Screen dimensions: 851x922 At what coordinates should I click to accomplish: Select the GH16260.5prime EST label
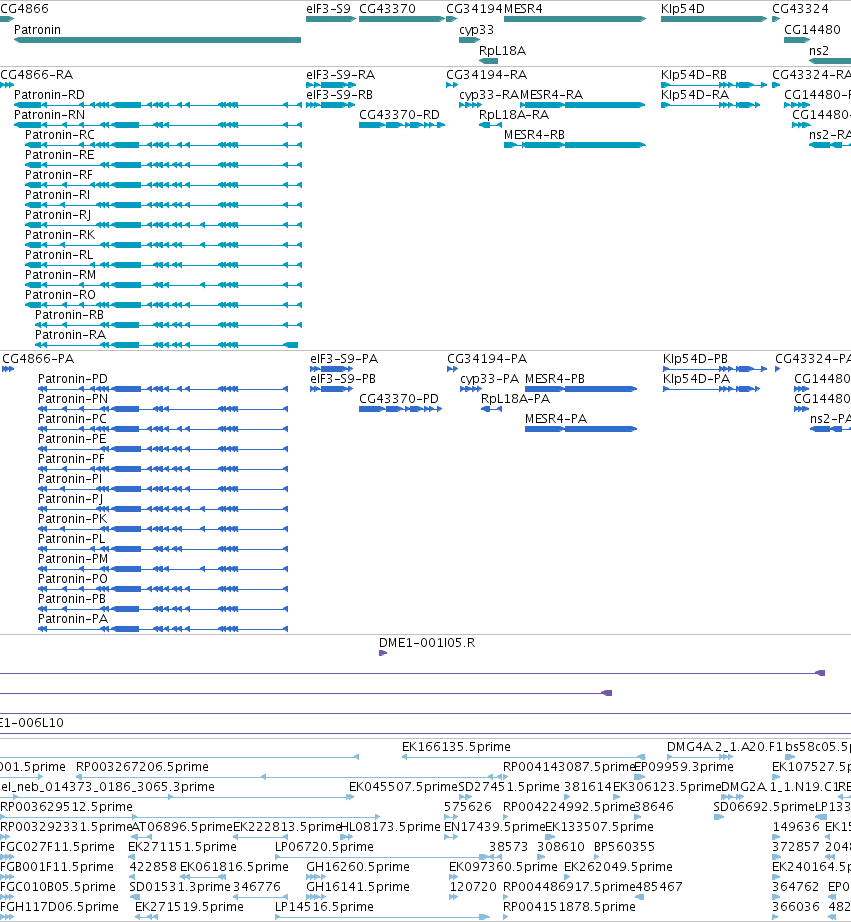click(358, 867)
